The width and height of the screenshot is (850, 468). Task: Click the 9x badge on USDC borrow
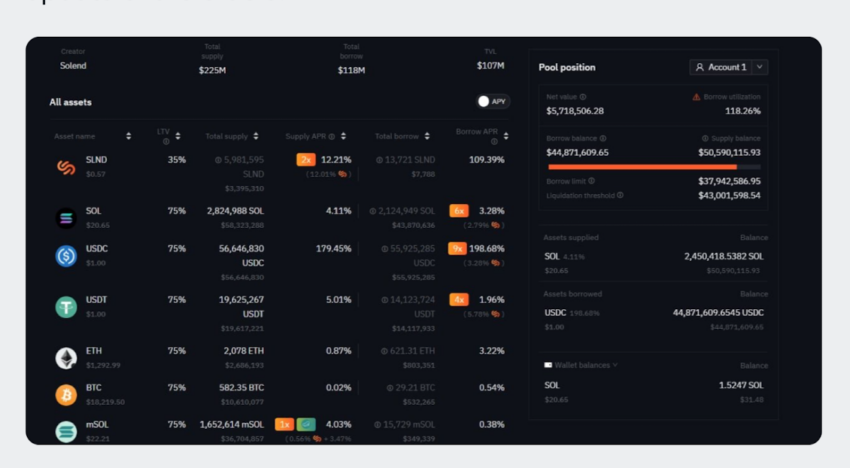coord(457,249)
